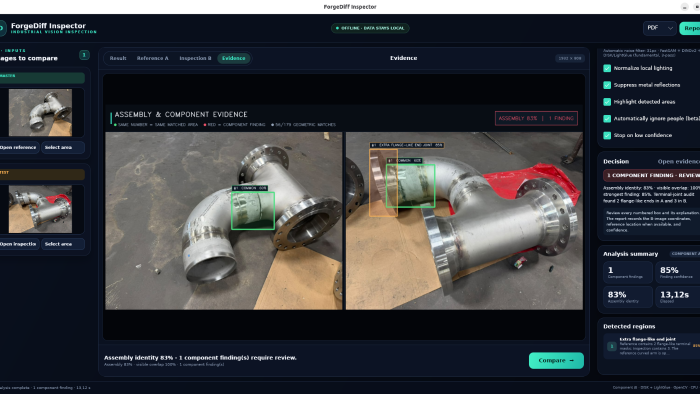
Task: Click Select area under reference image
Action: tap(63, 147)
